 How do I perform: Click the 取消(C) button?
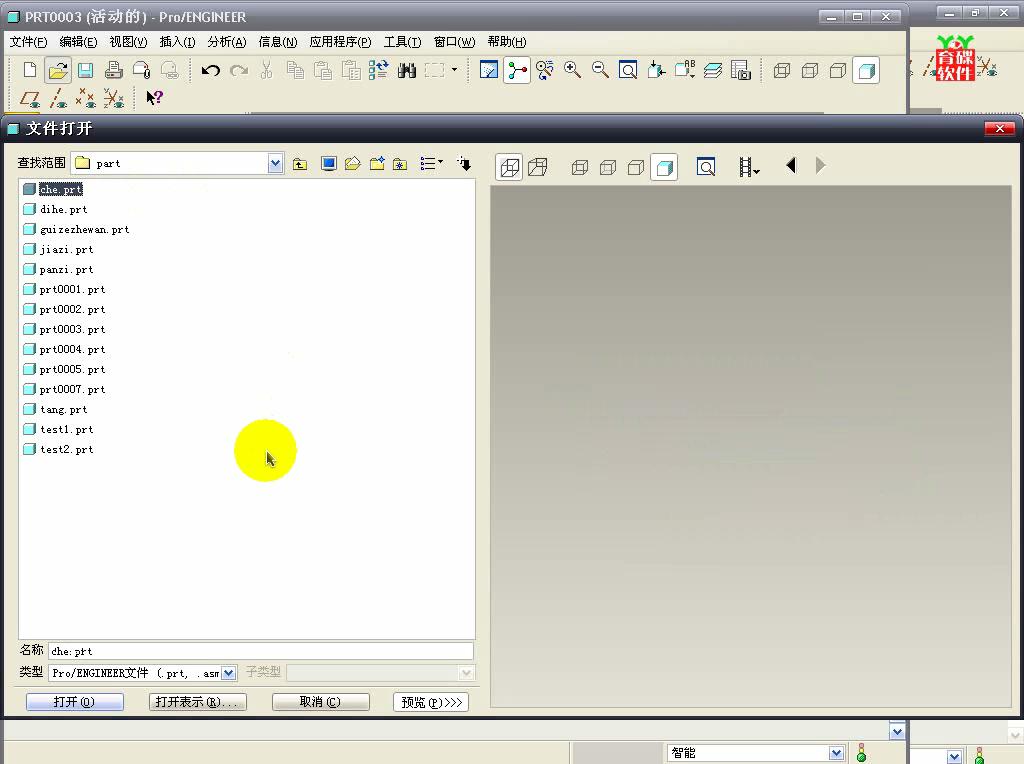pyautogui.click(x=320, y=702)
